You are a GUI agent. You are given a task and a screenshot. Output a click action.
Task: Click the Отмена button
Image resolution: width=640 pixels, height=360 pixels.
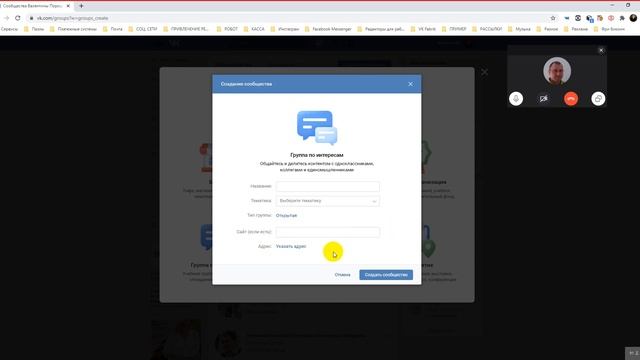click(x=342, y=275)
